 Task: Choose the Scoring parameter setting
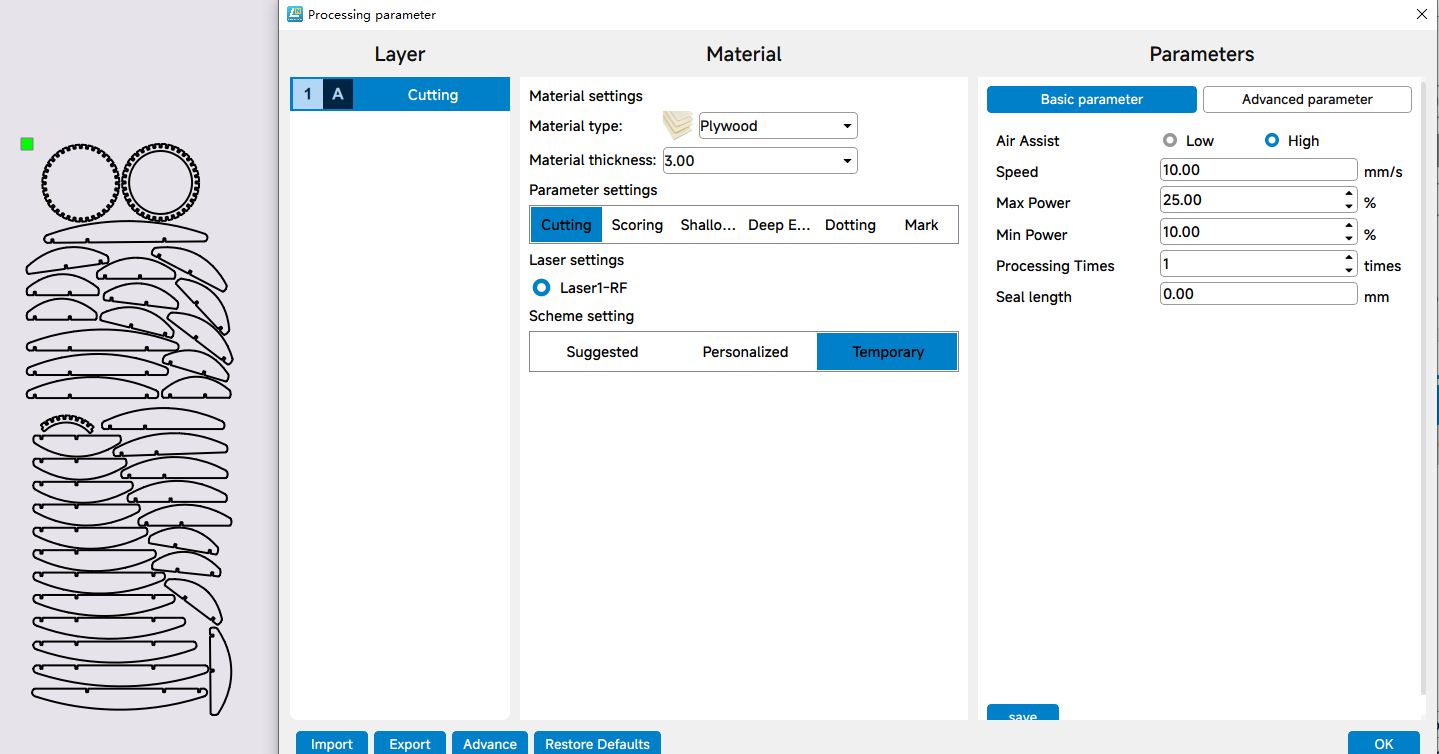(637, 225)
